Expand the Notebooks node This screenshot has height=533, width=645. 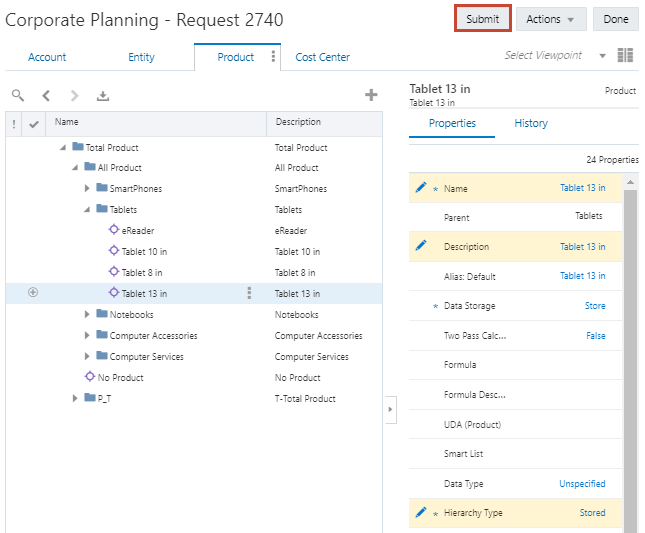coord(87,314)
